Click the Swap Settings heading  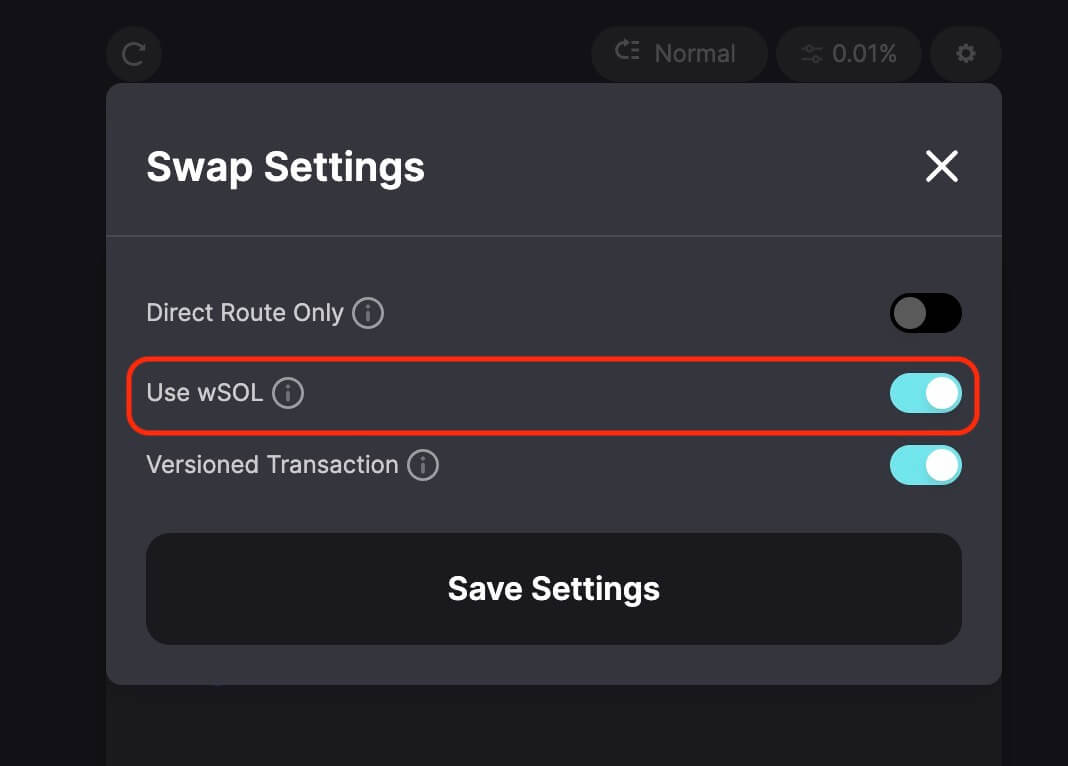(285, 167)
